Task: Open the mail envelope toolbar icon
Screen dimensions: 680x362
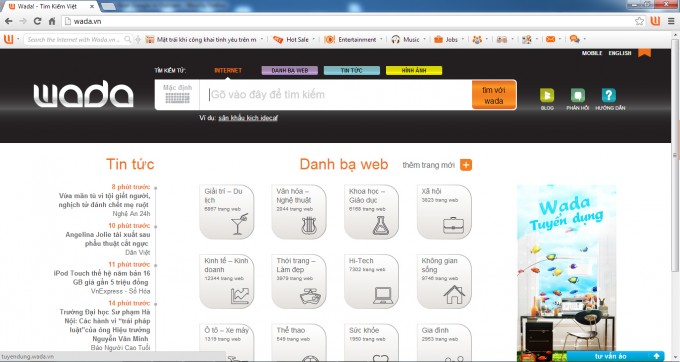Action: [550, 39]
